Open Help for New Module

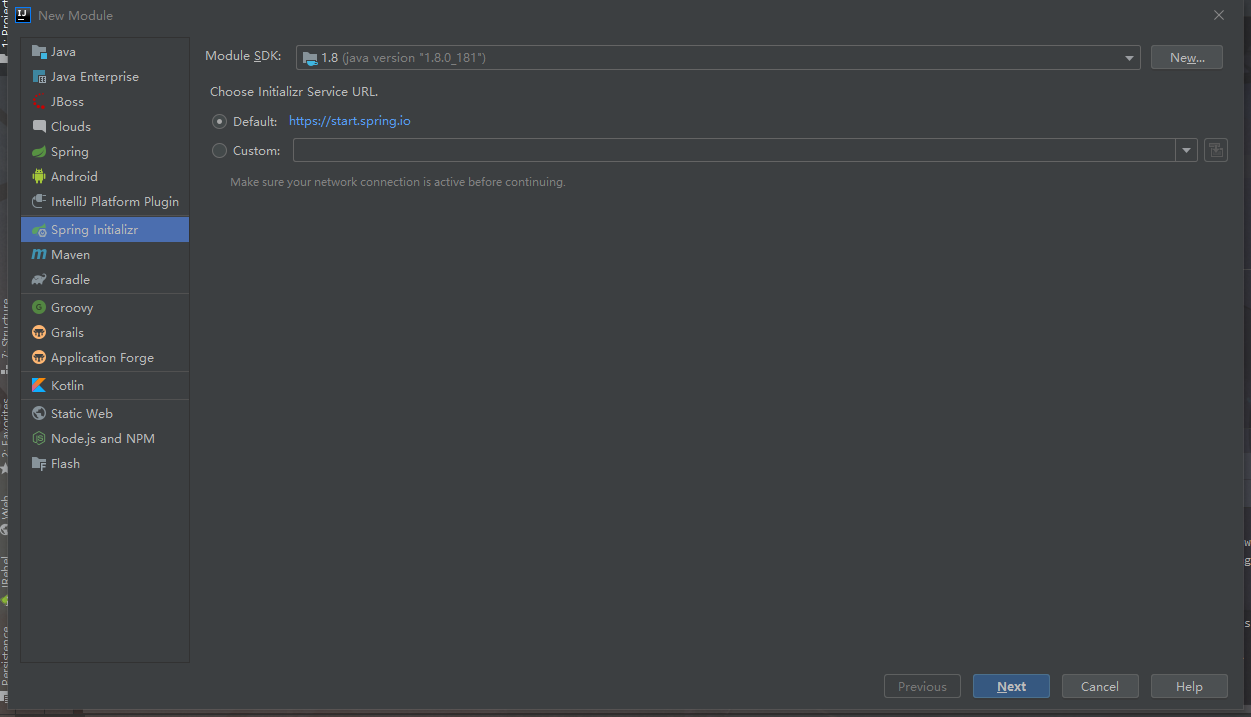click(1189, 686)
